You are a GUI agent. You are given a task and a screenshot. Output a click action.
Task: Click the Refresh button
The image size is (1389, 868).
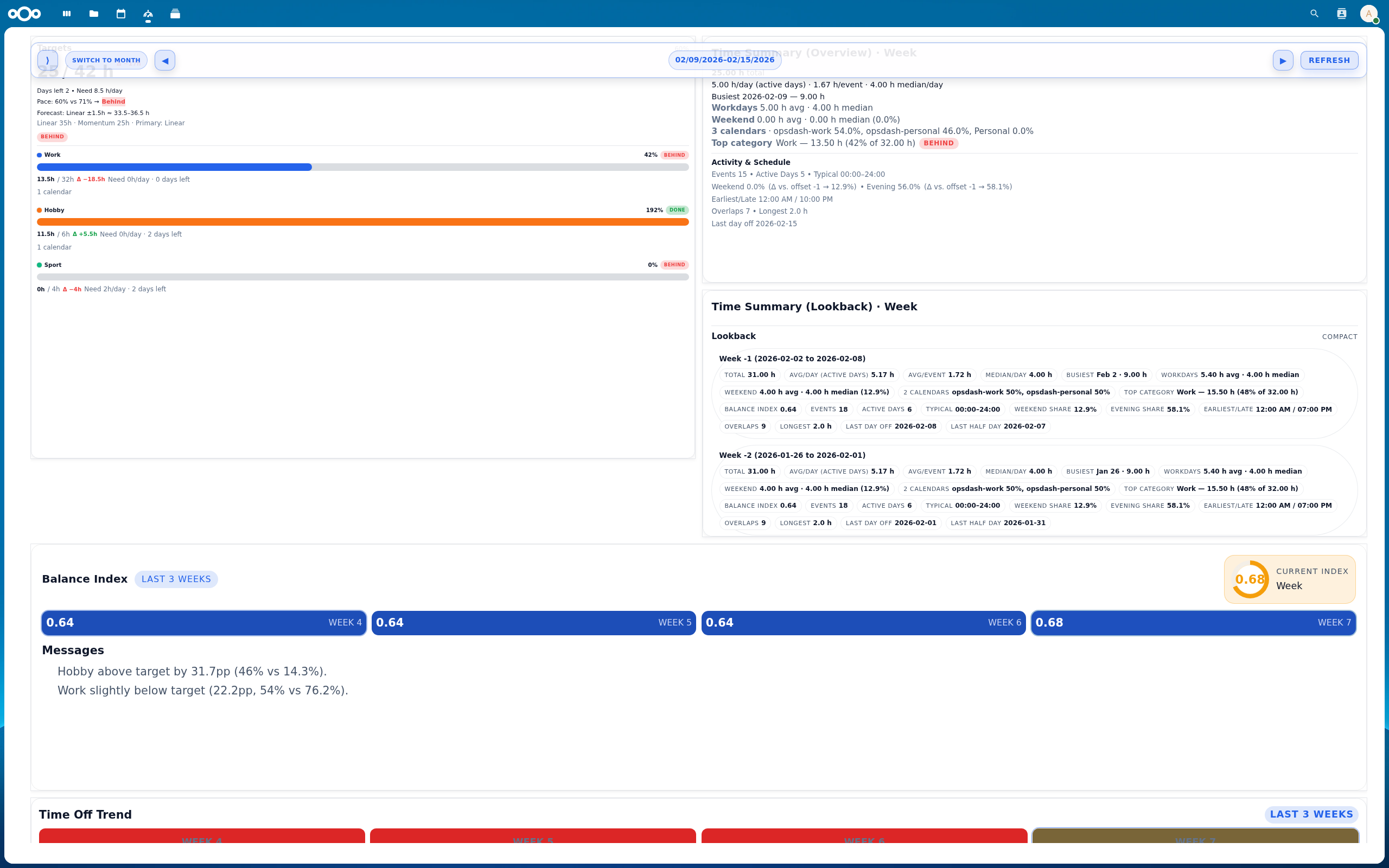pos(1329,60)
